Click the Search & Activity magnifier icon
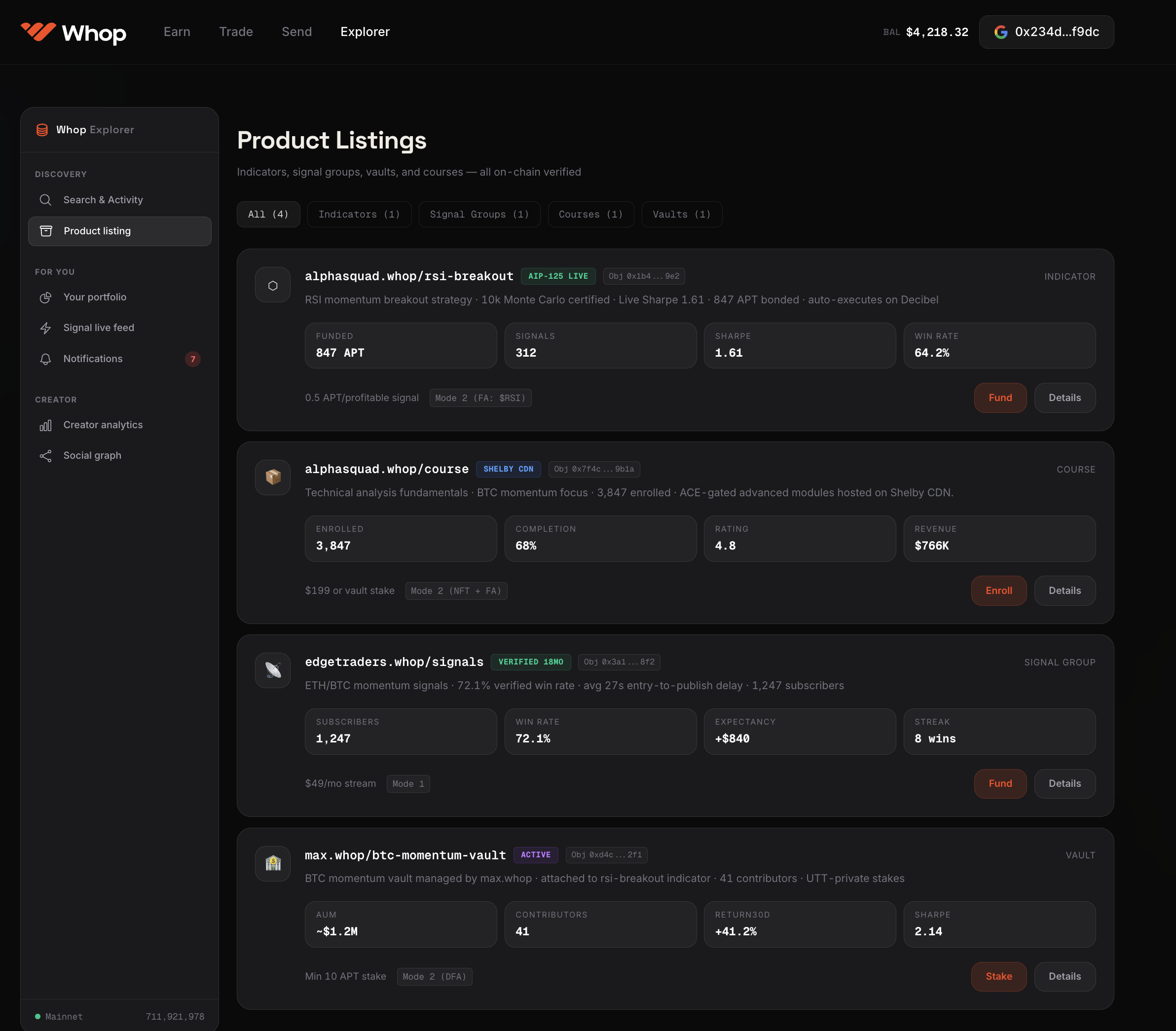This screenshot has width=1176, height=1031. coord(45,200)
